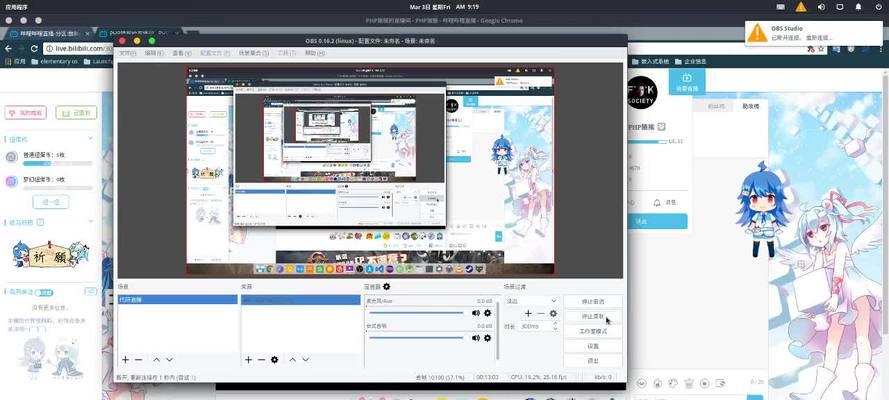Screen dimensions: 889x400
Task: Open the Profile menu in OBS
Action: point(215,53)
